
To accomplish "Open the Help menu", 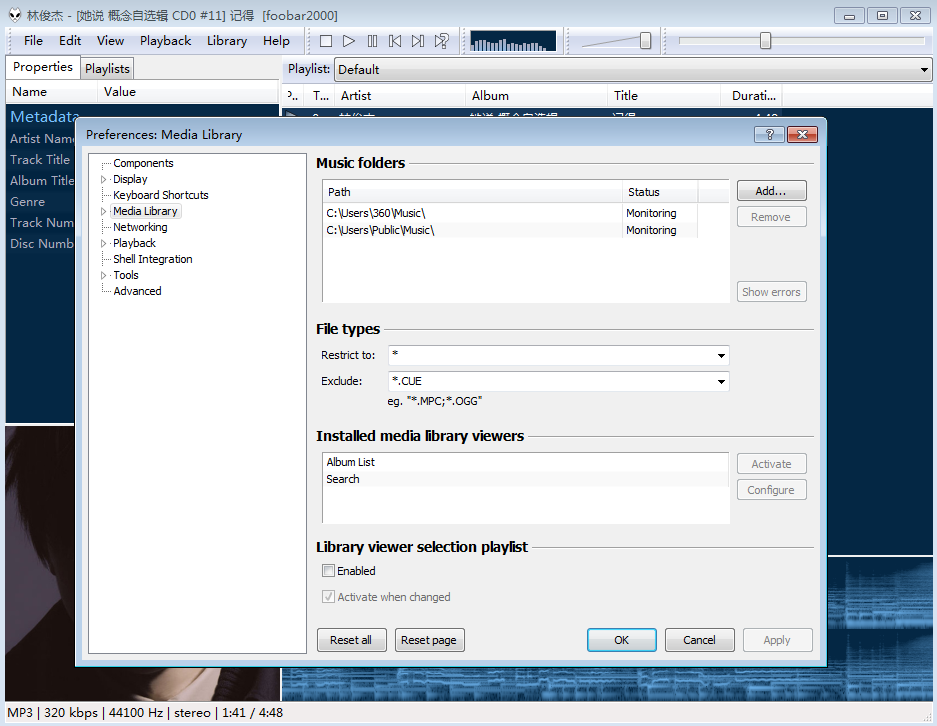I will (x=276, y=41).
